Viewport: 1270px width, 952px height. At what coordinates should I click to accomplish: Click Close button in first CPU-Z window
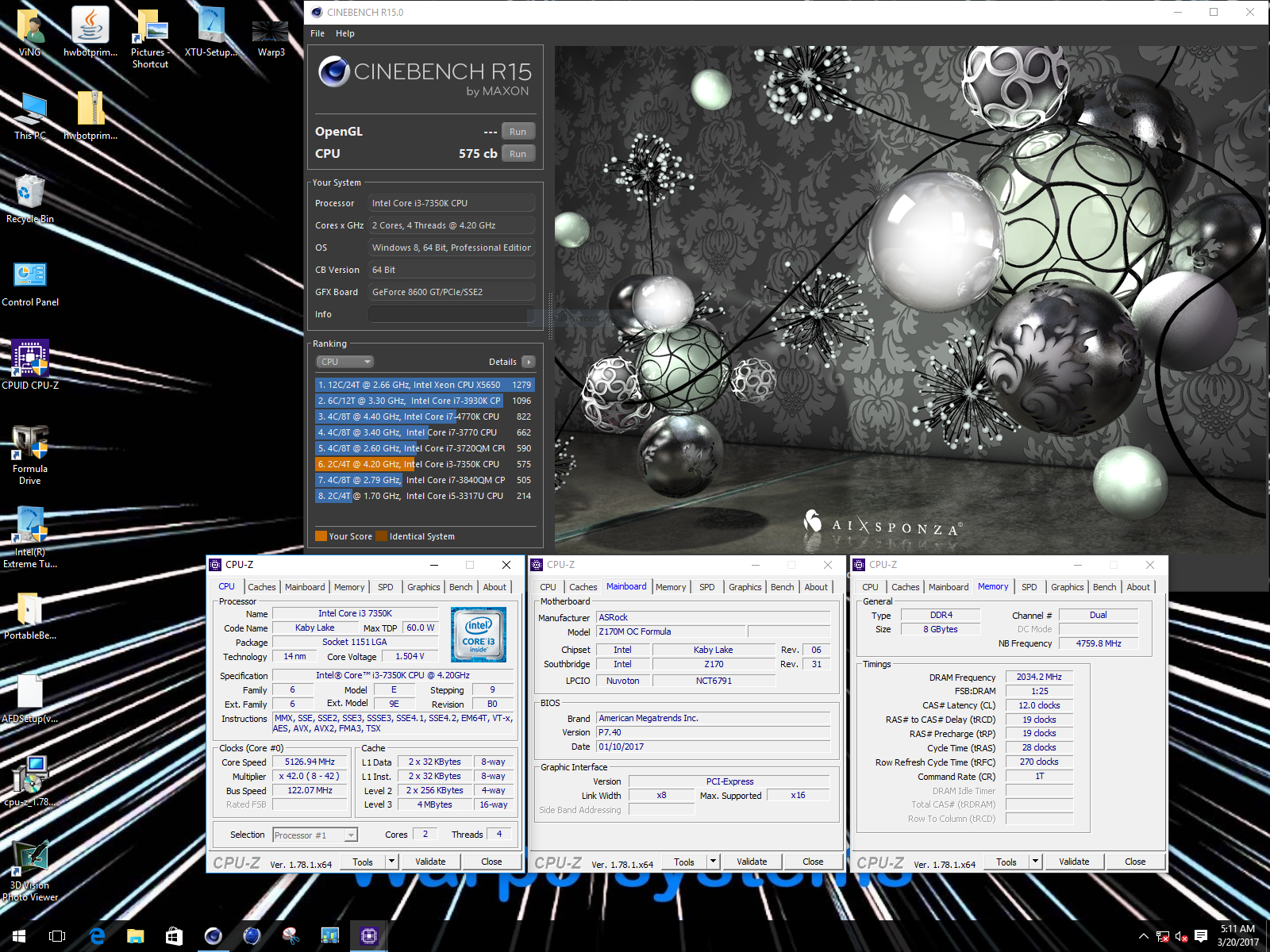(491, 862)
